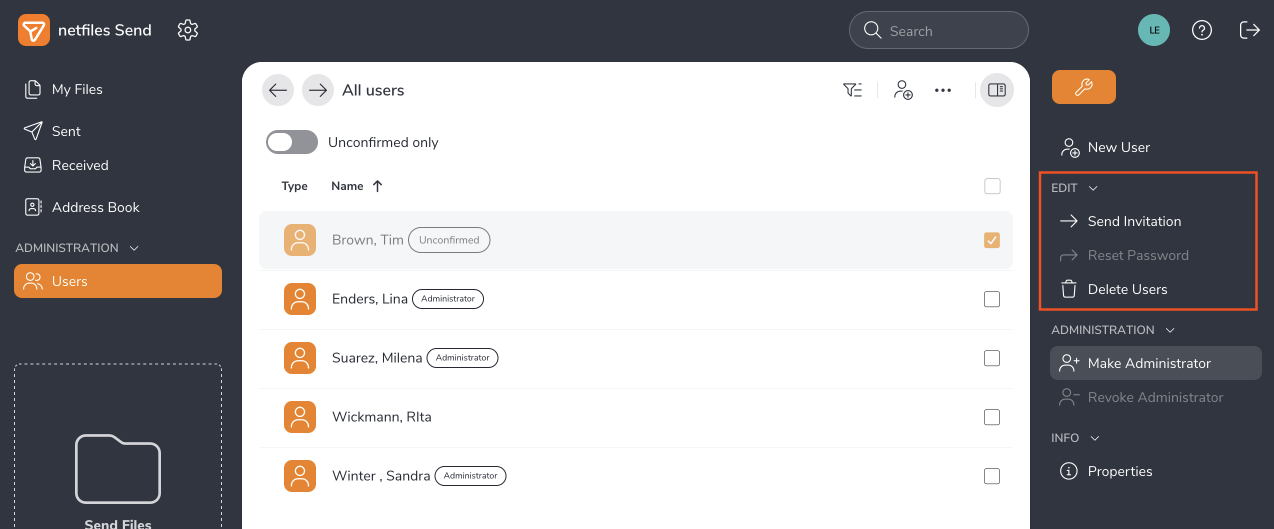Click the orange wrench tools button
This screenshot has width=1274, height=529.
pos(1083,88)
